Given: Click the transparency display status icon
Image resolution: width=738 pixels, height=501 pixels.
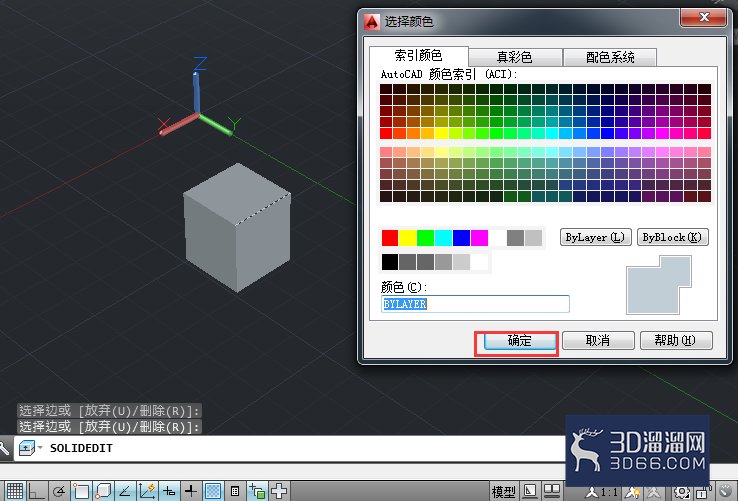Looking at the screenshot, I should (213, 491).
